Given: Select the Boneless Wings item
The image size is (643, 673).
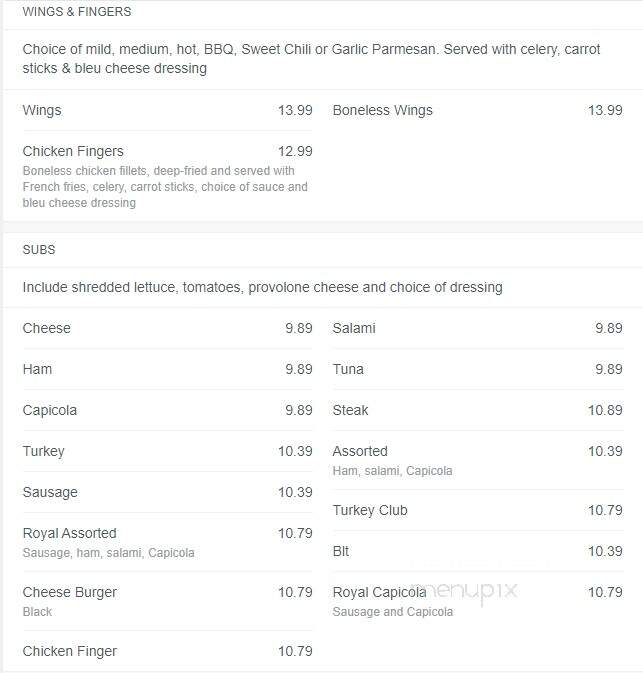Looking at the screenshot, I should (x=477, y=110).
